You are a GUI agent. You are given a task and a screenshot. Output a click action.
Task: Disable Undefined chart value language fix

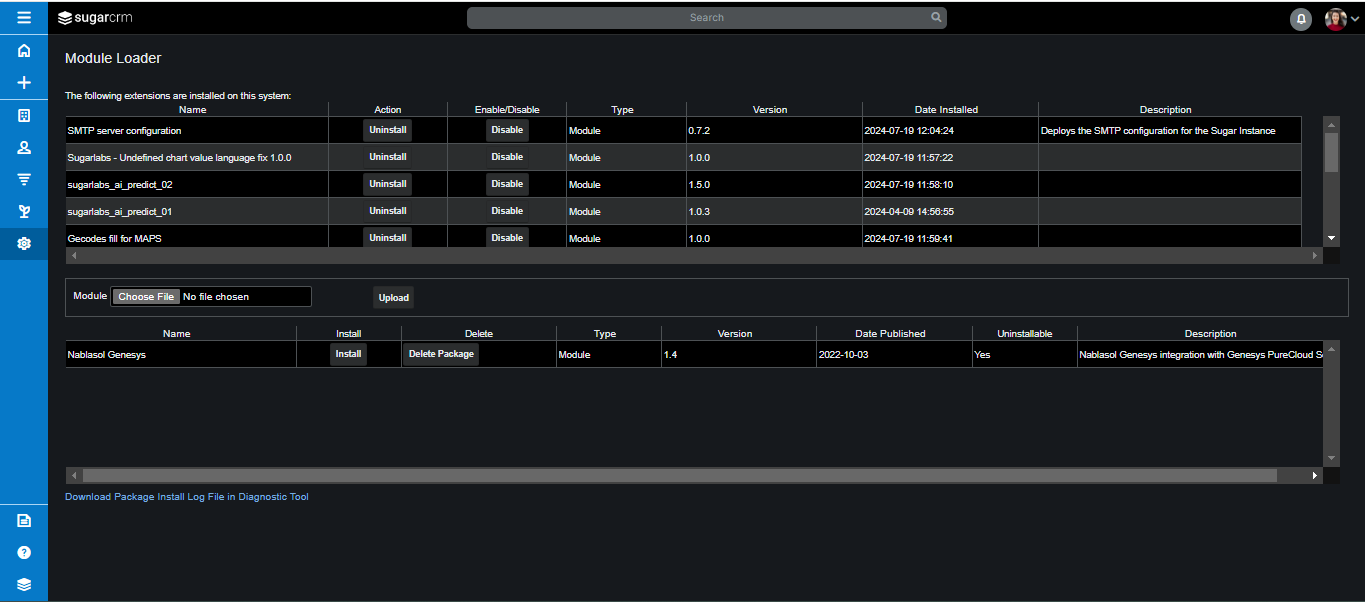507,157
